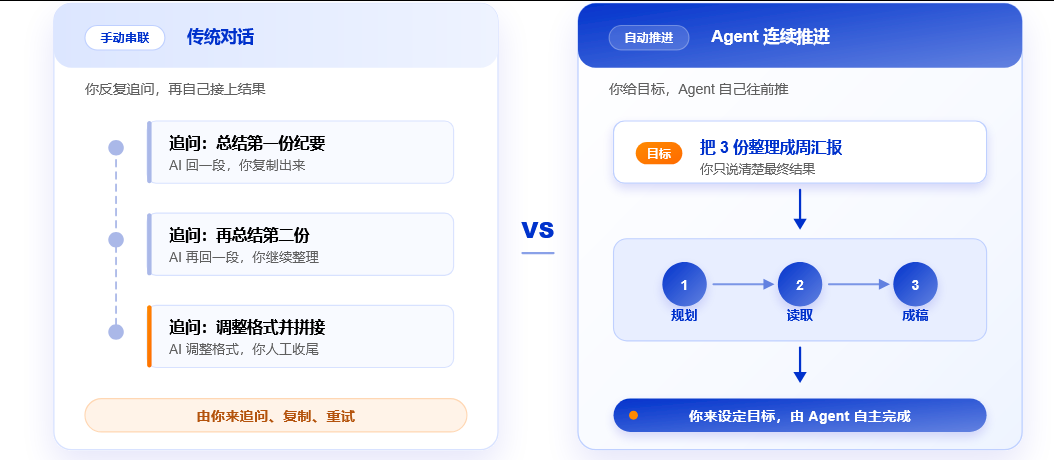The height and width of the screenshot is (460, 1054).
Task: Click the 你来设定目标，由 Agent 自主完成 bar
Action: click(800, 416)
